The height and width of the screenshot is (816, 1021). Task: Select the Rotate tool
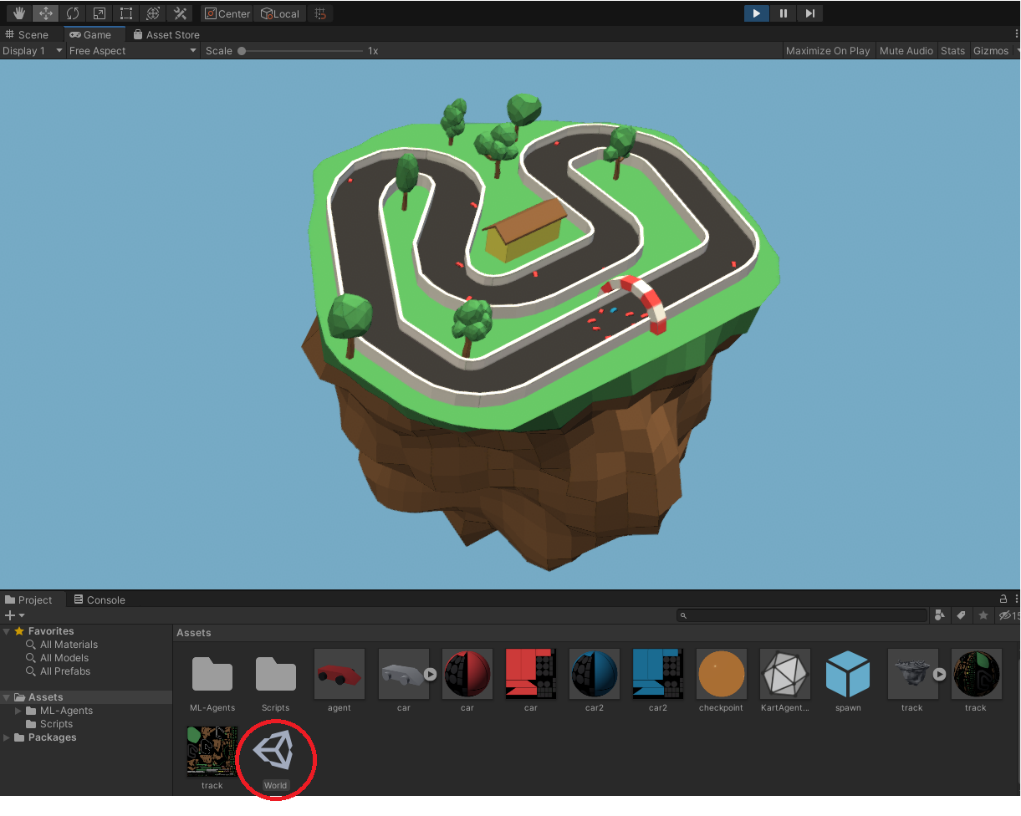tap(72, 13)
